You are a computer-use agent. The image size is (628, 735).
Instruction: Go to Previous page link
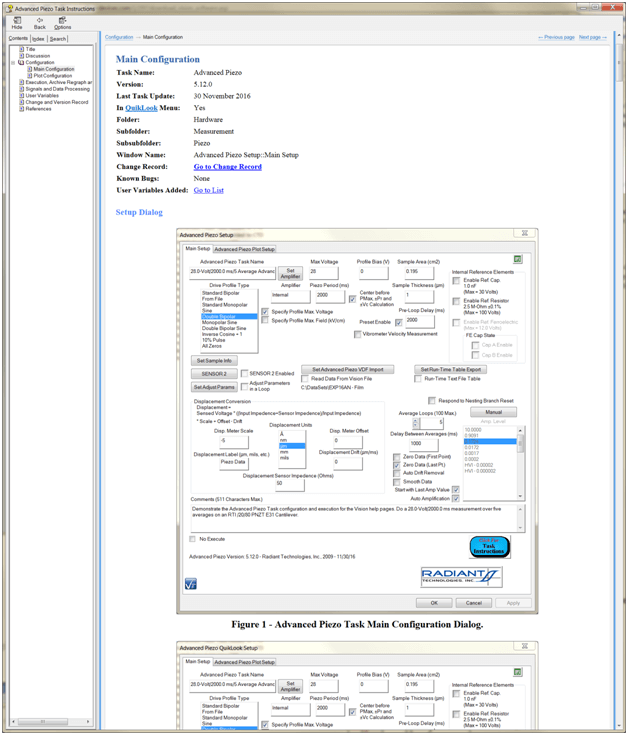(556, 37)
